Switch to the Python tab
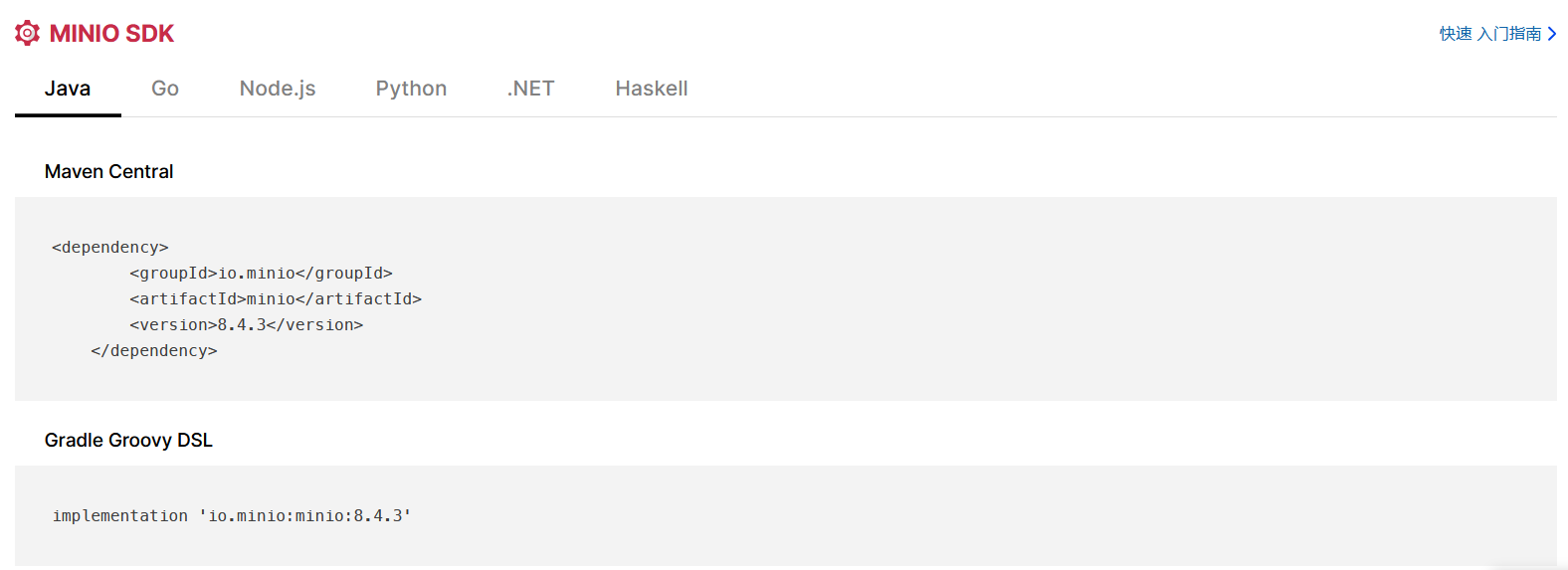1568x570 pixels. (411, 89)
